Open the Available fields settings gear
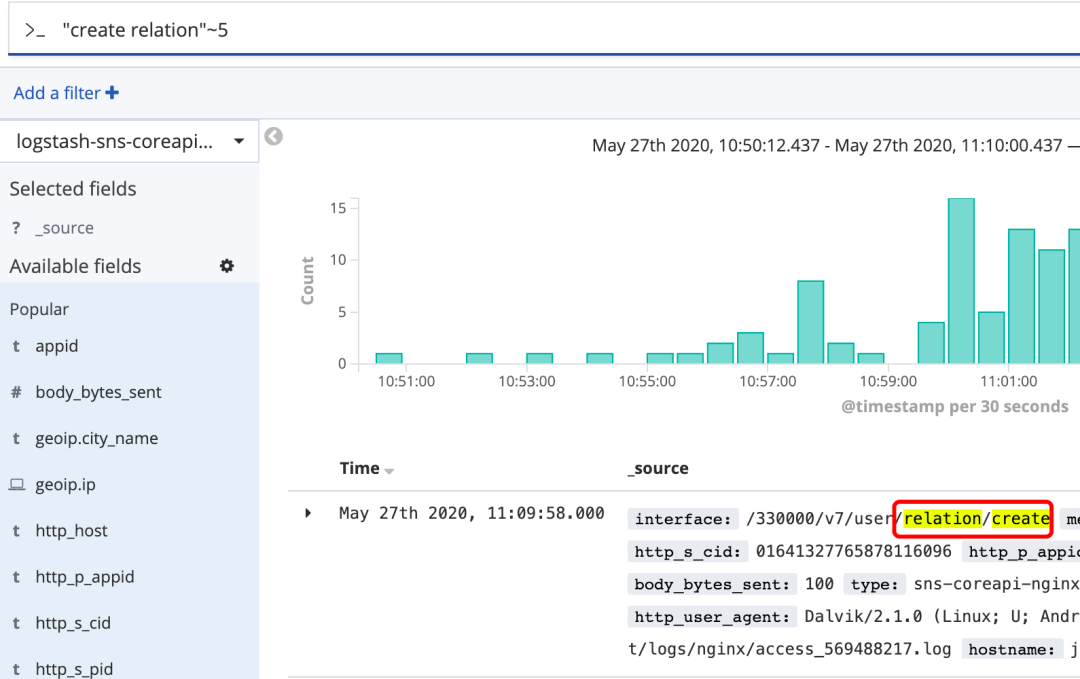1080x679 pixels. click(227, 266)
